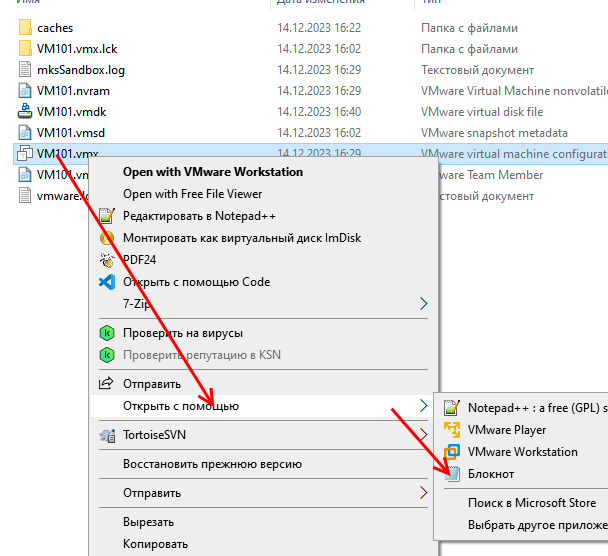608x556 pixels.
Task: Click the Visual Studio Code icon
Action: tap(107, 282)
